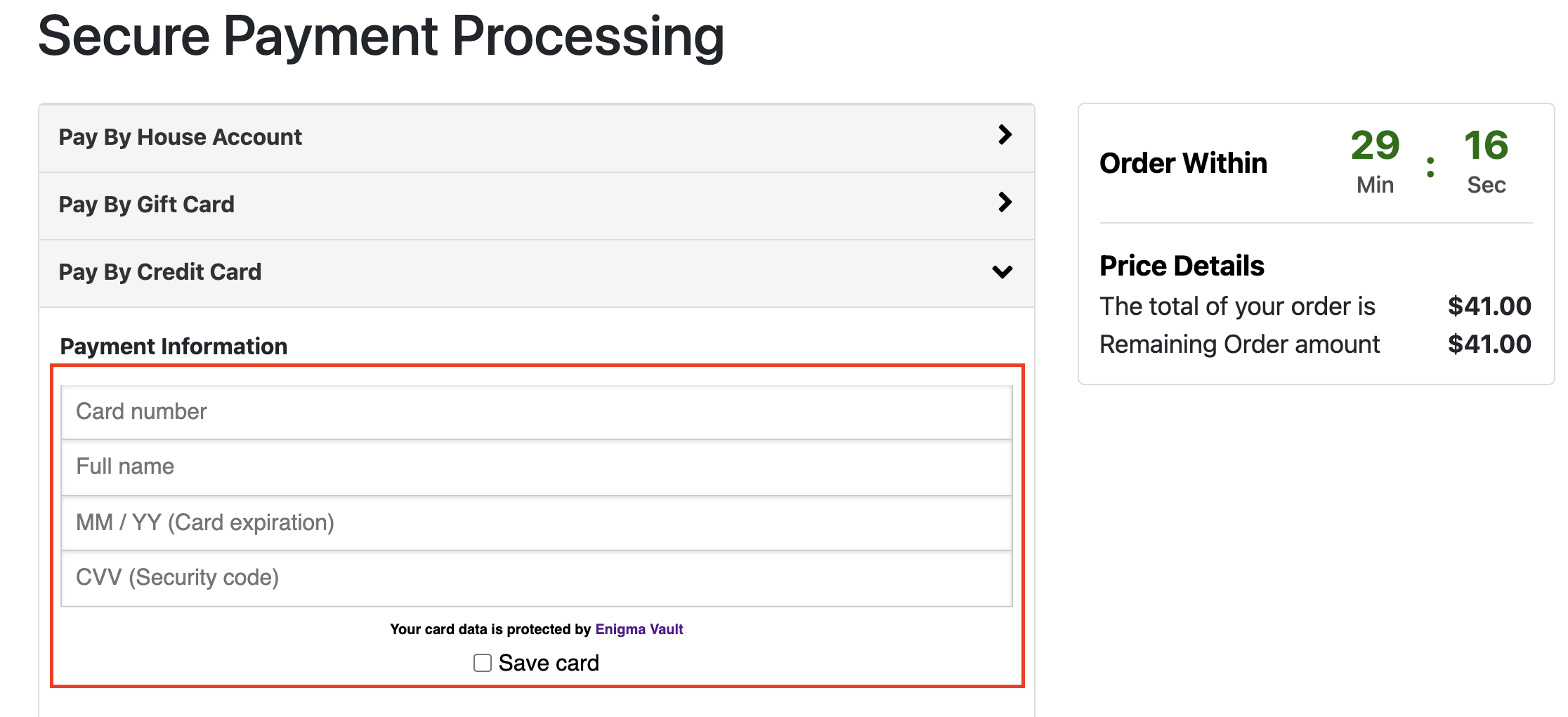The image size is (1568, 717).
Task: Select the MM / YY card expiration field
Action: coord(536,523)
